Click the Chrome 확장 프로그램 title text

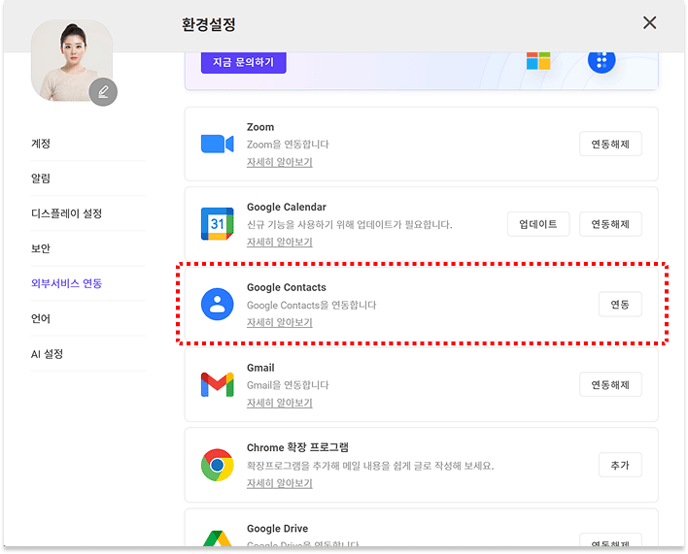click(297, 448)
